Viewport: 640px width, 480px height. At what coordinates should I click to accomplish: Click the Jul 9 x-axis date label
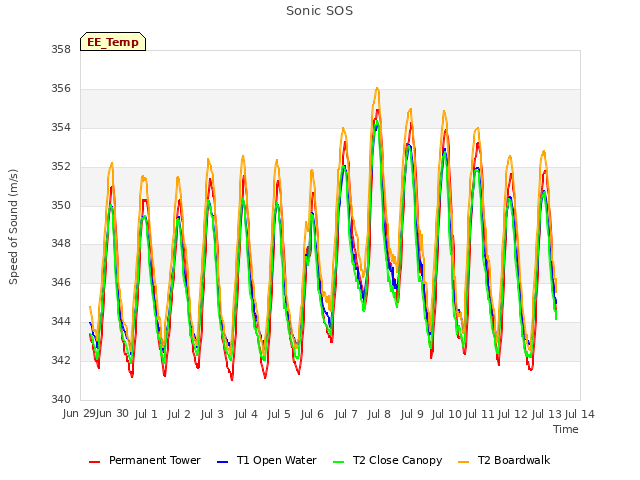412,414
